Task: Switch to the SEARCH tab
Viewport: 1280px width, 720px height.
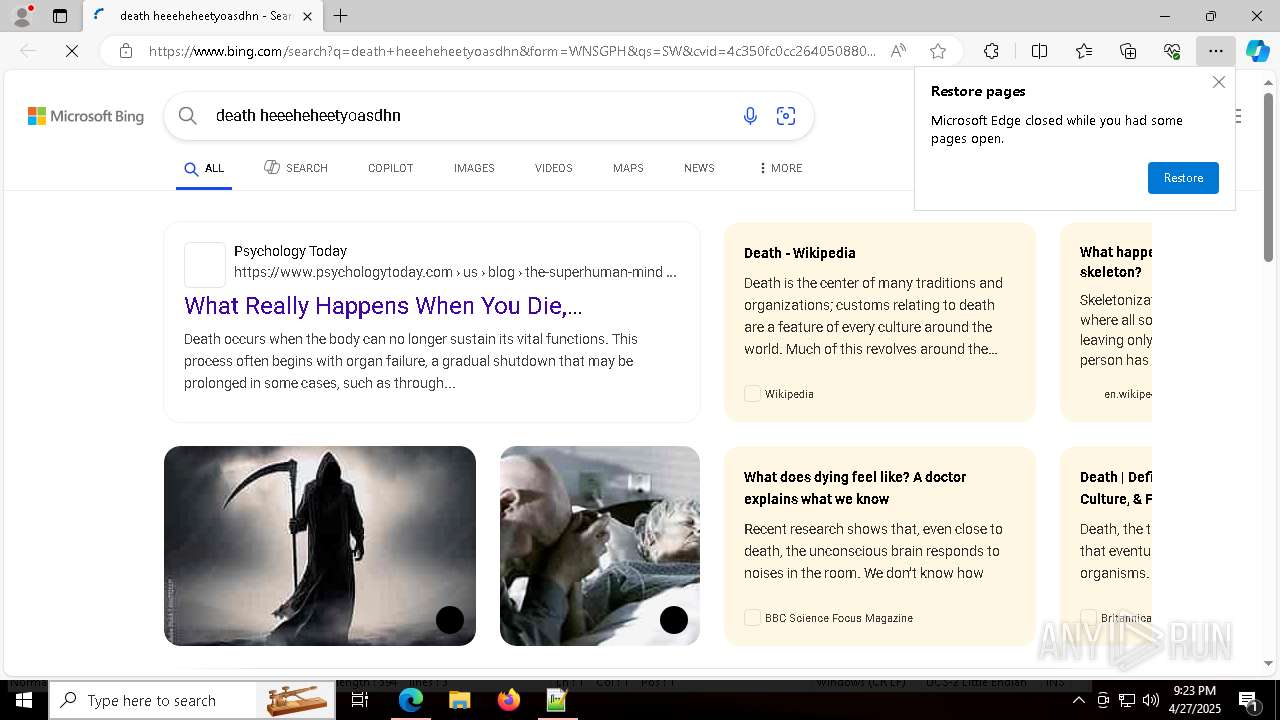Action: (x=296, y=168)
